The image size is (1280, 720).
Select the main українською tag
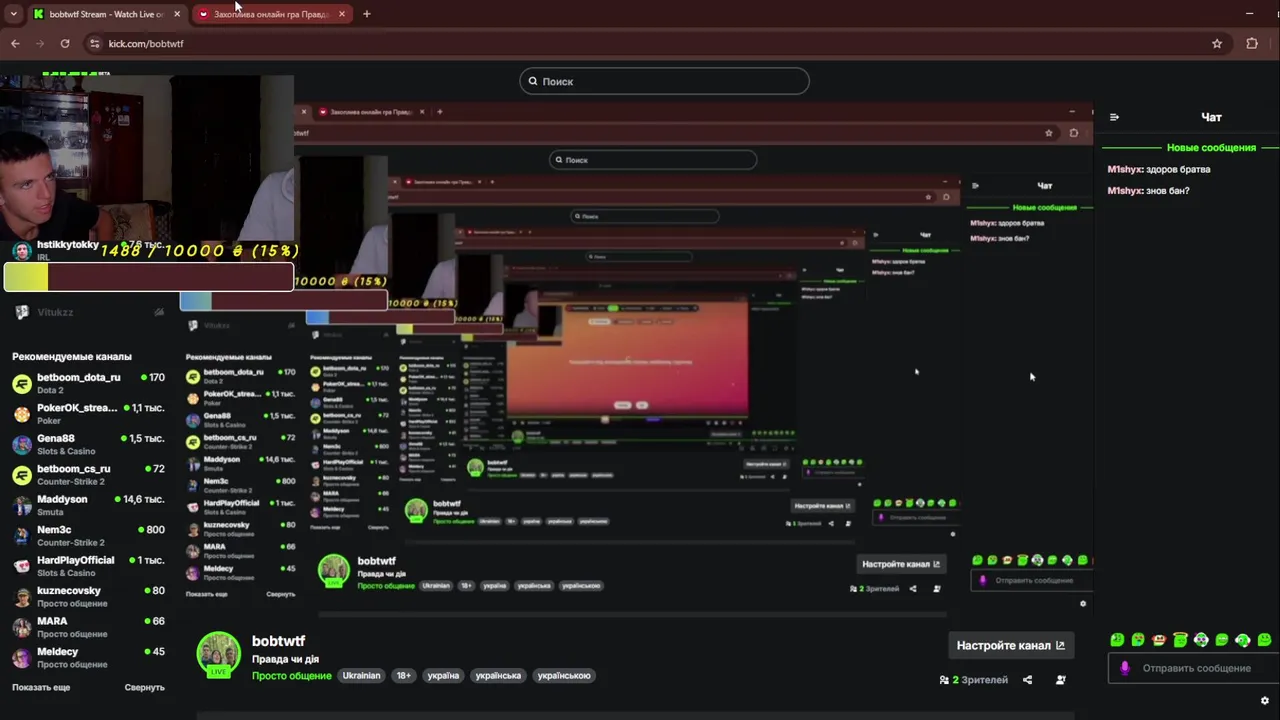564,676
